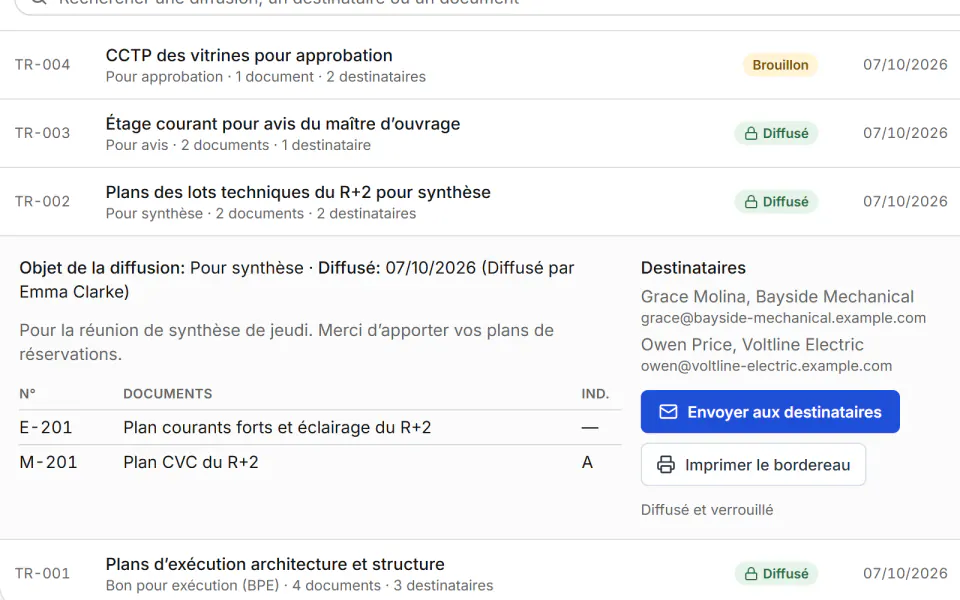Click the TR-004 date 07/10/2026
Screen dimensions: 960x600
[x=906, y=65]
